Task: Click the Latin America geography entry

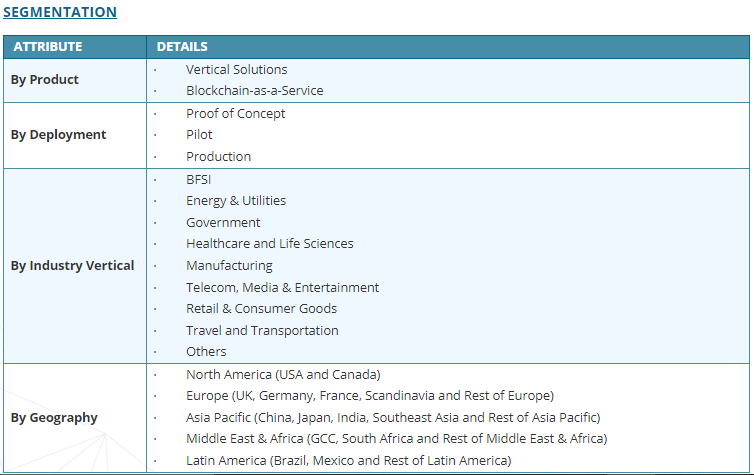Action: pos(348,460)
